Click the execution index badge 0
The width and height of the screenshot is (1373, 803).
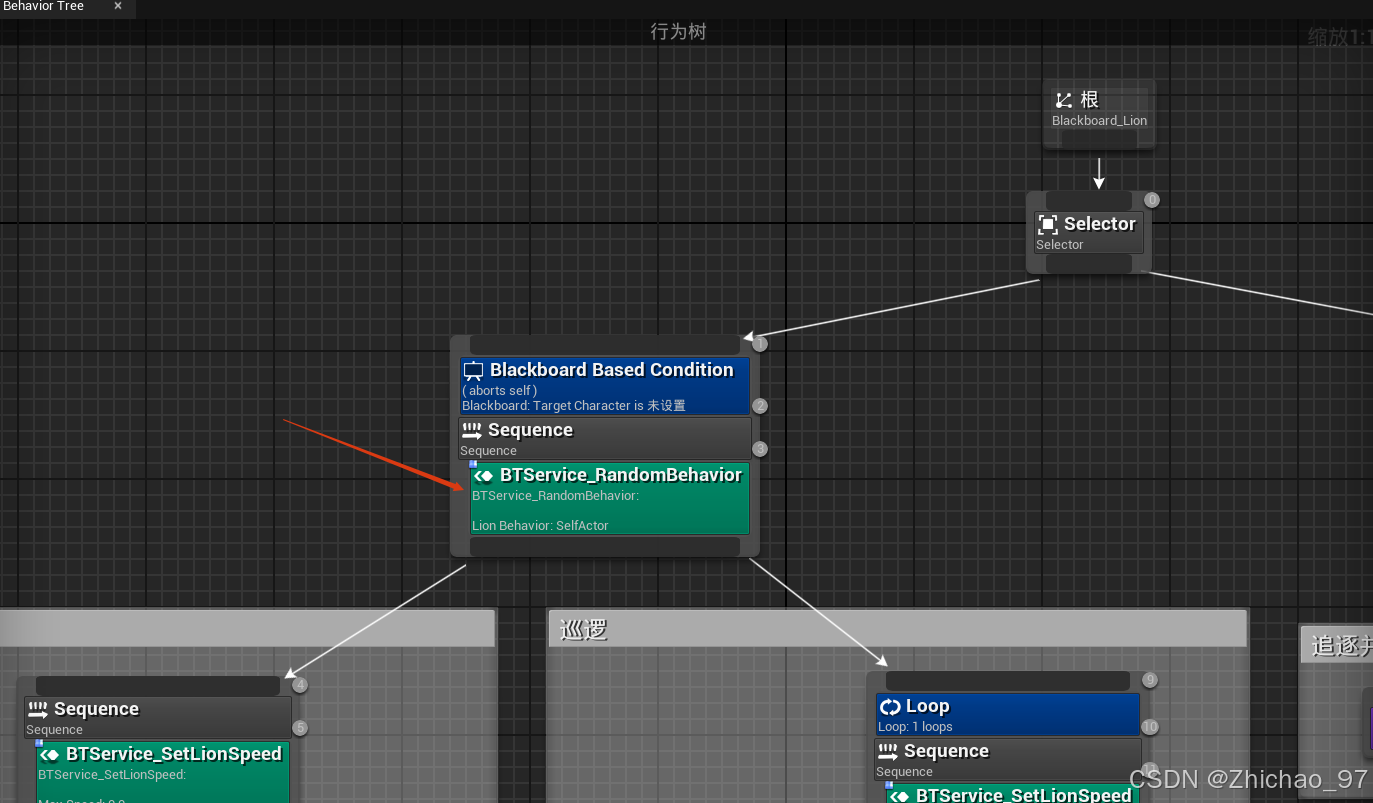coord(1152,200)
